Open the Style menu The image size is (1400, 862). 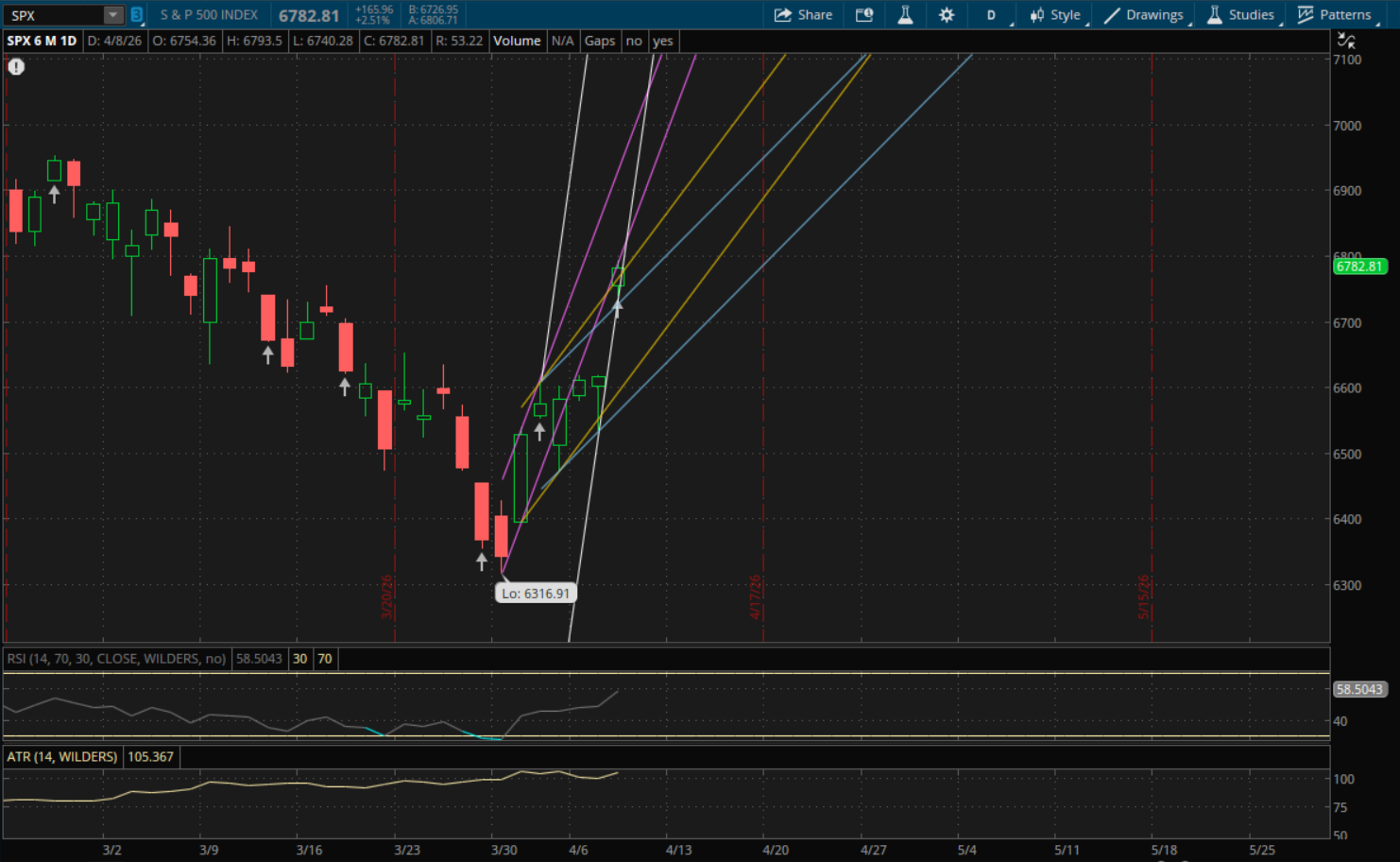pyautogui.click(x=1055, y=15)
